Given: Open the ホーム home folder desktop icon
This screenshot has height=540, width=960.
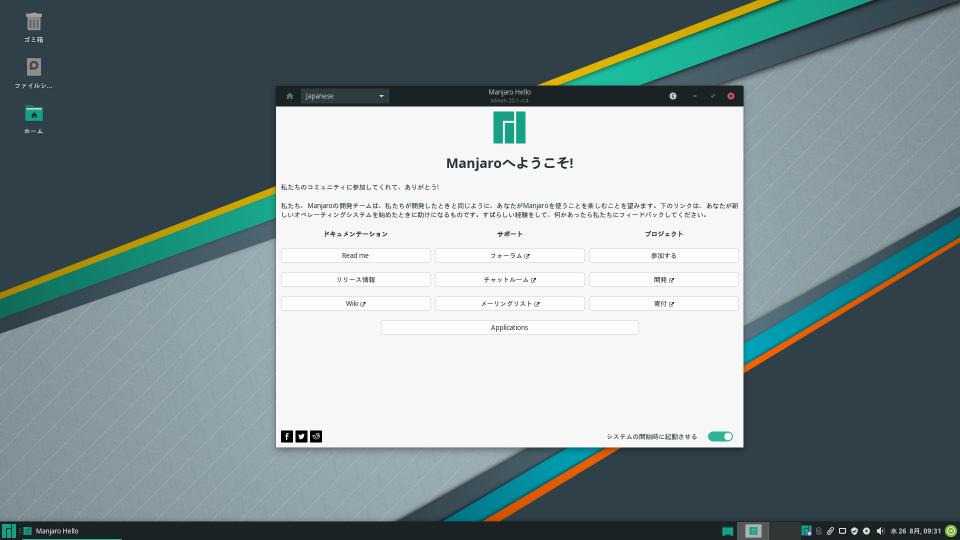Looking at the screenshot, I should (34, 119).
